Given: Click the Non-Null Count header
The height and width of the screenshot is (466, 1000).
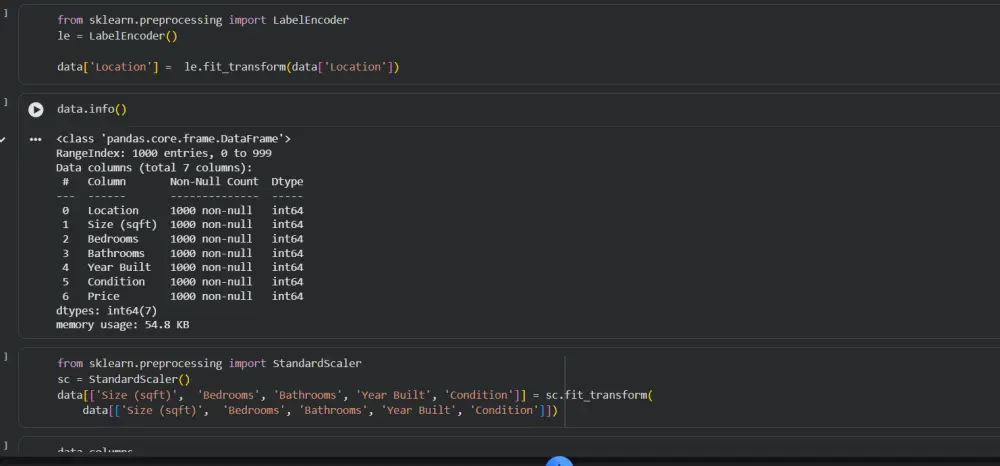Looking at the screenshot, I should point(214,182).
